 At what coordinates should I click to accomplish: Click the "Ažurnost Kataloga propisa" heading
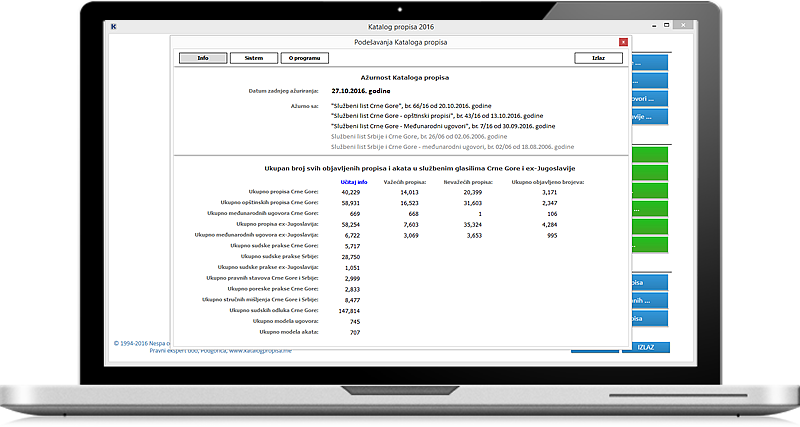coord(405,78)
